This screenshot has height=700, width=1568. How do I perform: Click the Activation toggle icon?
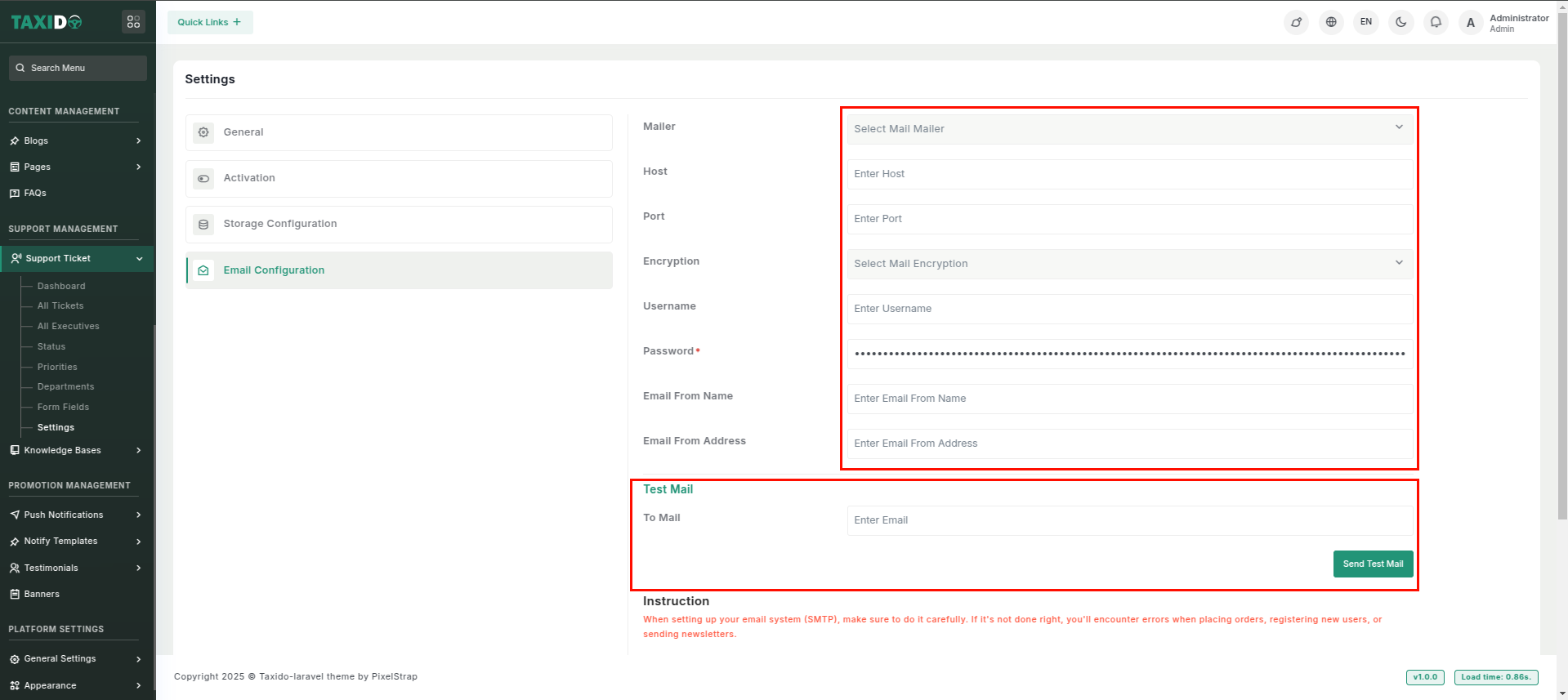coord(203,179)
